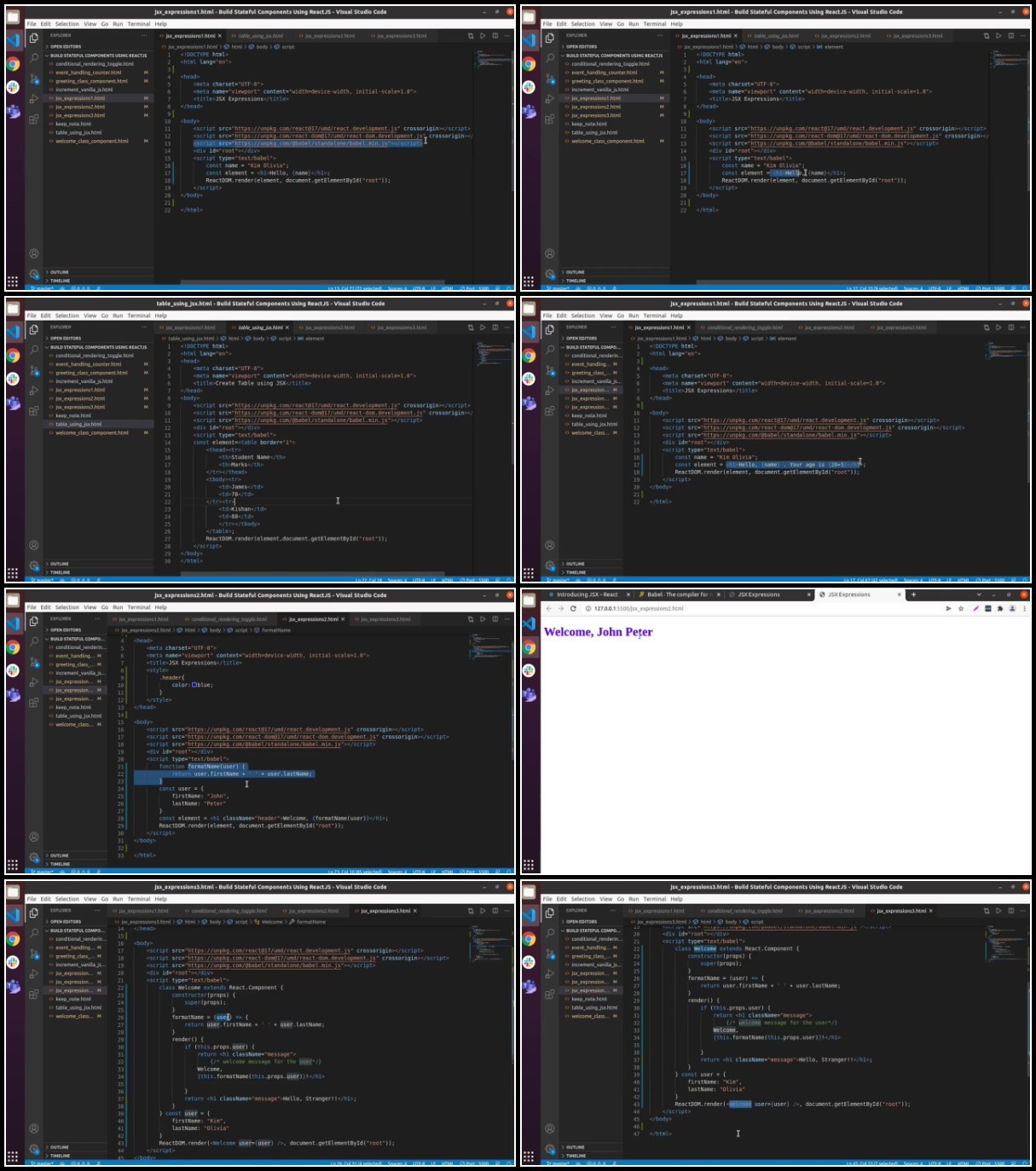Select jsx_expressions1.html tab in table_using_jsx.html window
This screenshot has width=1036, height=1171.
click(x=190, y=328)
